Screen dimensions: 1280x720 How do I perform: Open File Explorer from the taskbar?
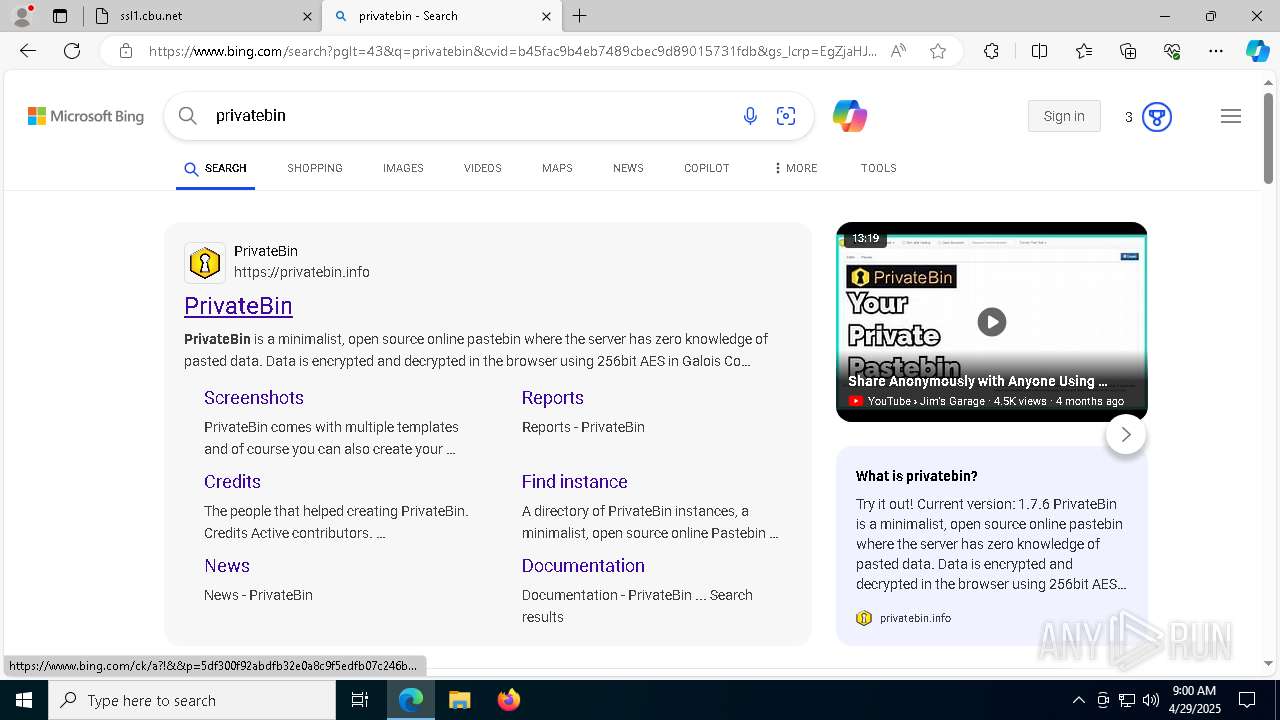[x=459, y=700]
